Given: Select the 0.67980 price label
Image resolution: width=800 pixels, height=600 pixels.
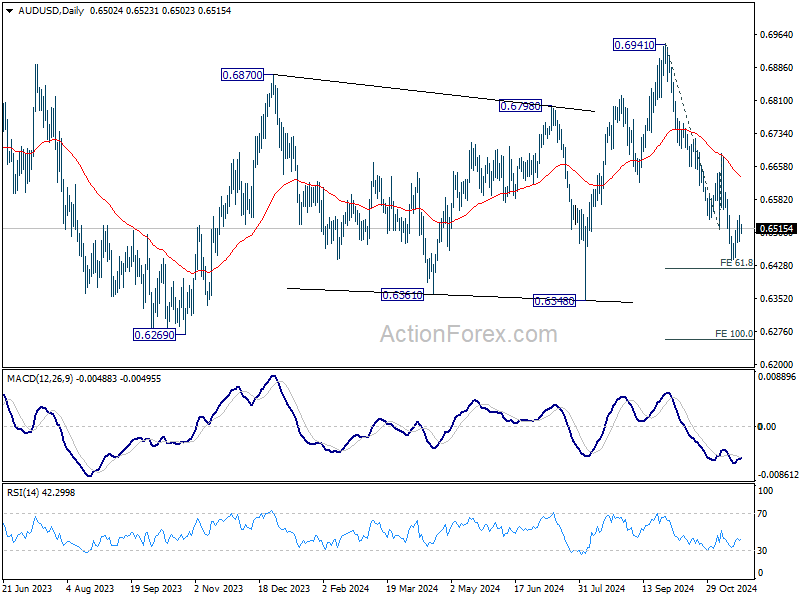Looking at the screenshot, I should [520, 106].
